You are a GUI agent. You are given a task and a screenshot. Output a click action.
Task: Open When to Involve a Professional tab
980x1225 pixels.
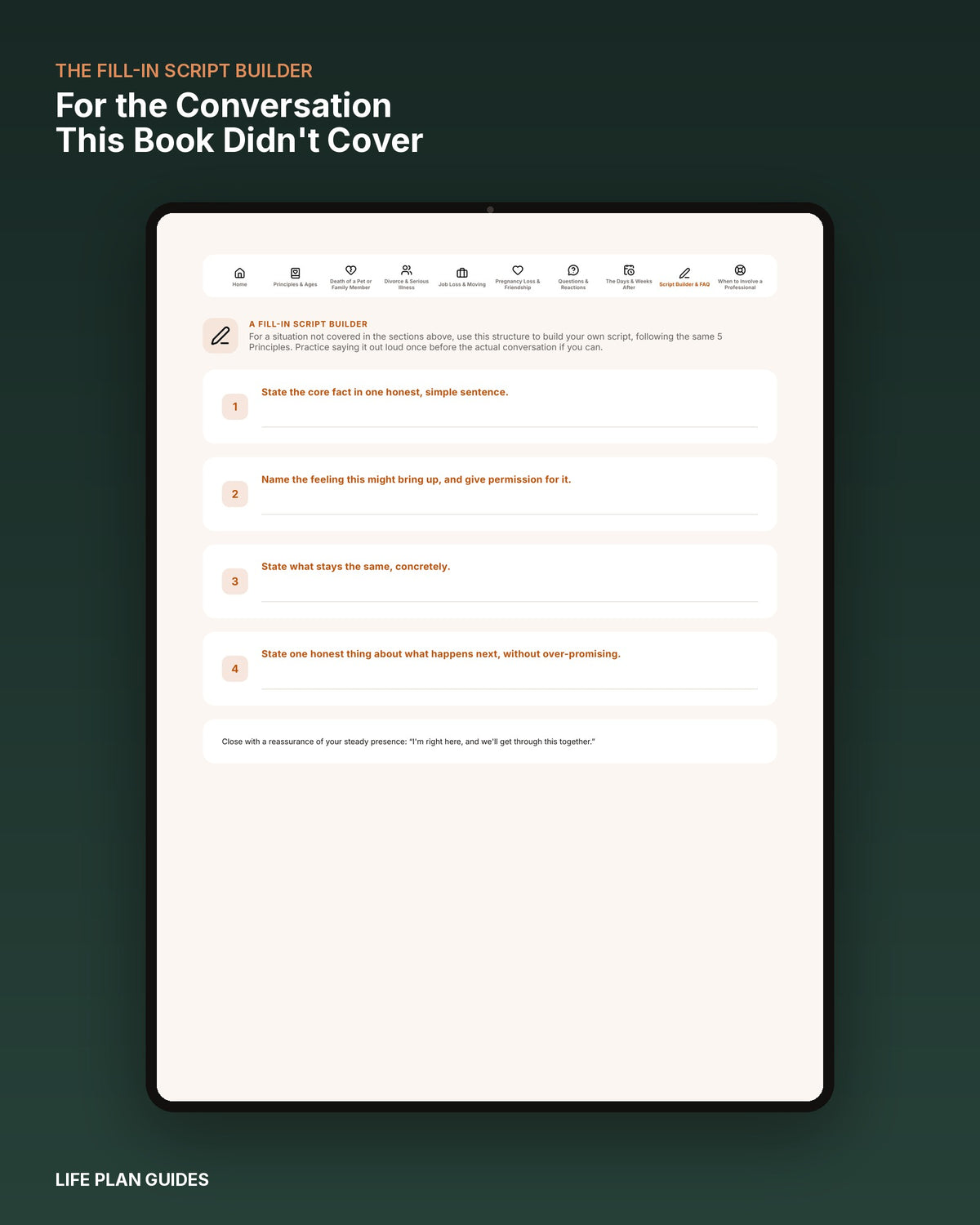(x=740, y=276)
